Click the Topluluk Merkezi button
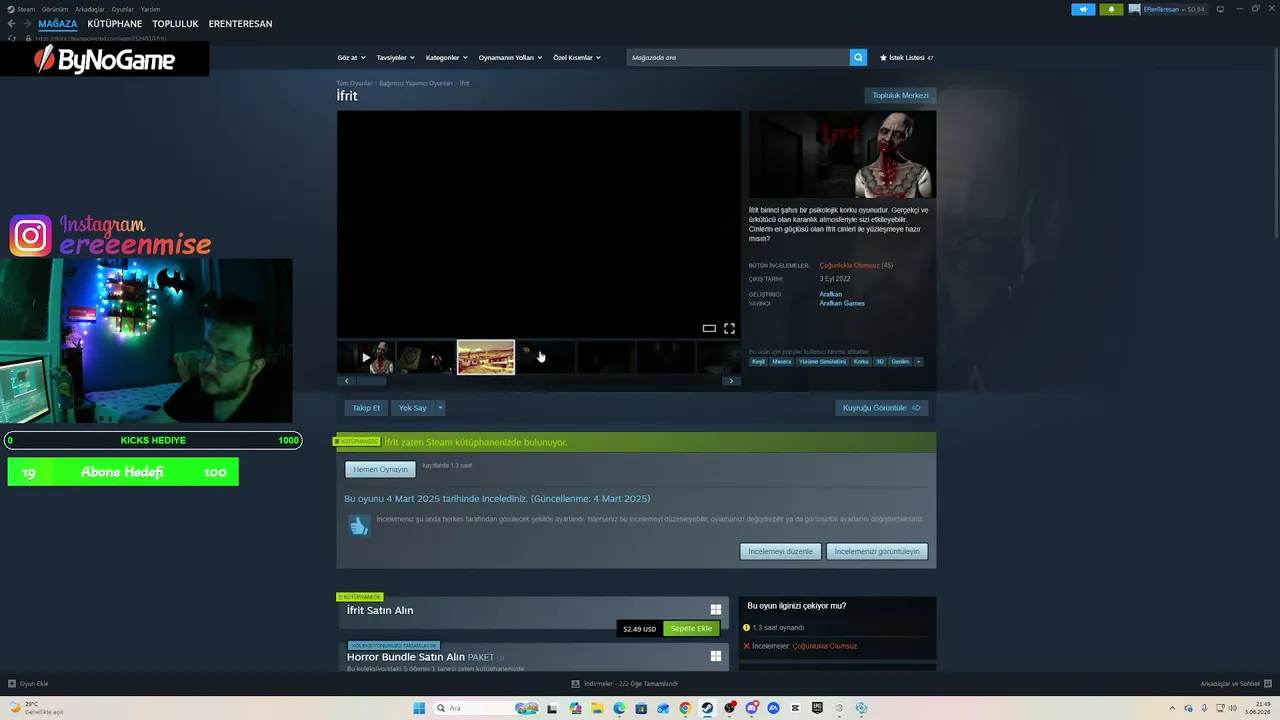Image resolution: width=1280 pixels, height=720 pixels. pos(900,95)
